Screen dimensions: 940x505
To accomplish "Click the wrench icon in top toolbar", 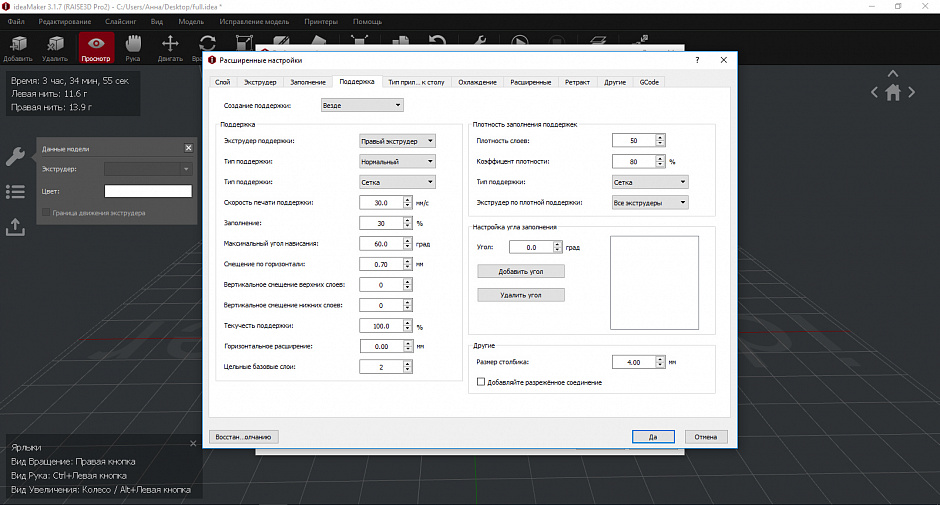I will 480,42.
